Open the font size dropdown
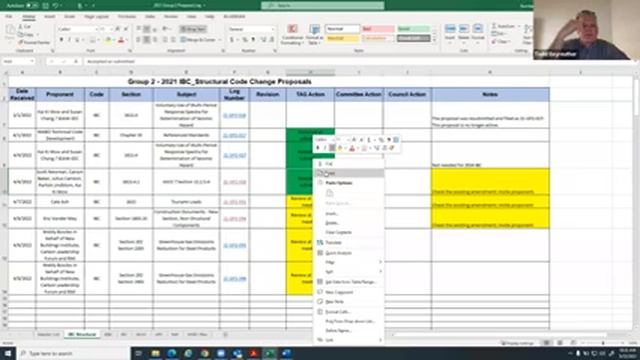The height and width of the screenshot is (360, 640). click(x=111, y=29)
